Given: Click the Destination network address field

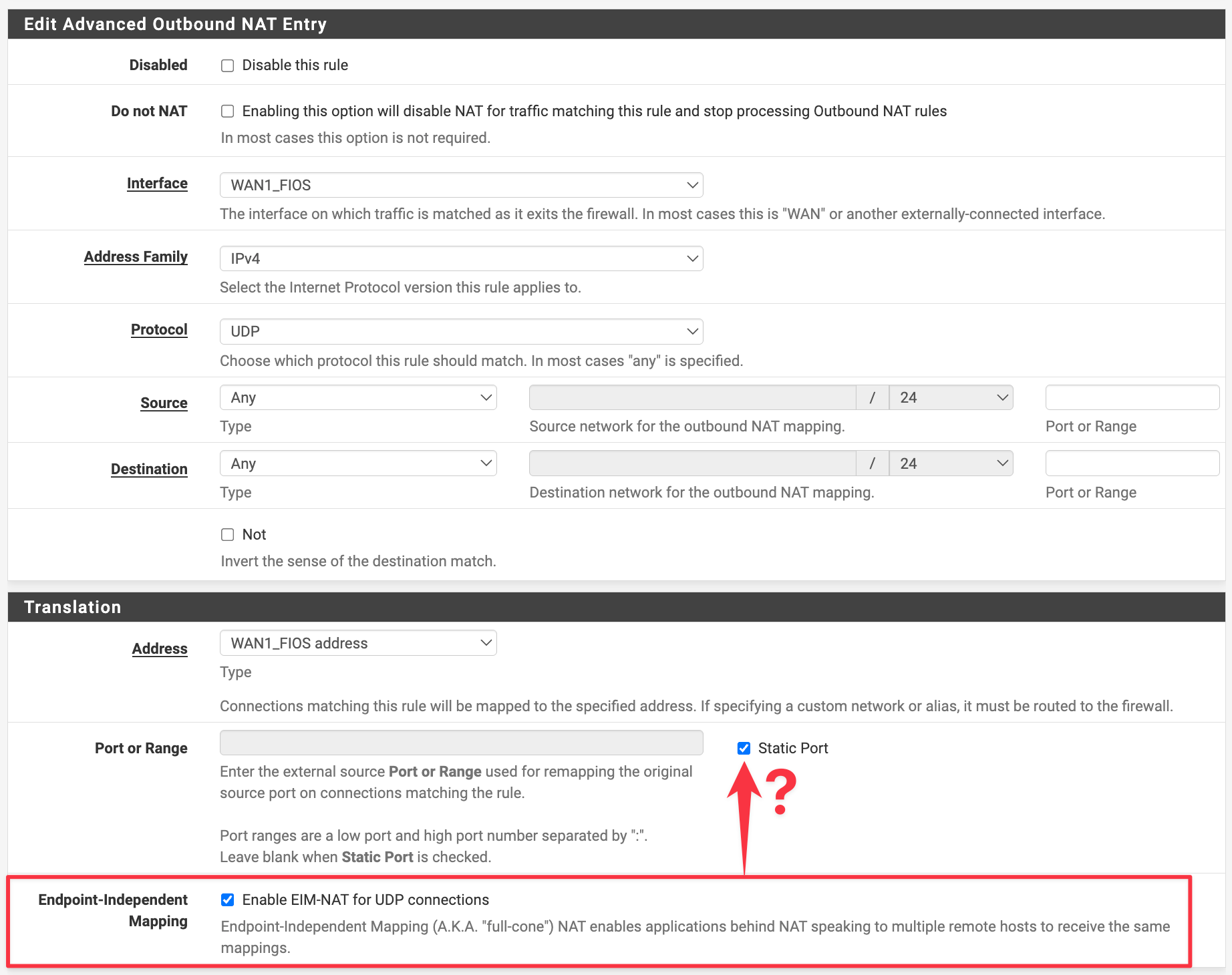Looking at the screenshot, I should pyautogui.click(x=692, y=463).
